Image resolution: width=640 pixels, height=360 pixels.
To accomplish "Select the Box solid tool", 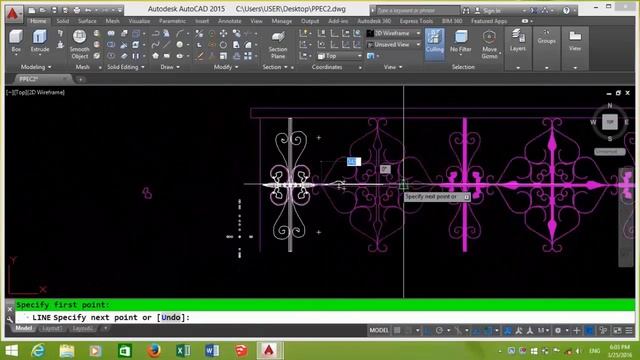I will point(16,41).
